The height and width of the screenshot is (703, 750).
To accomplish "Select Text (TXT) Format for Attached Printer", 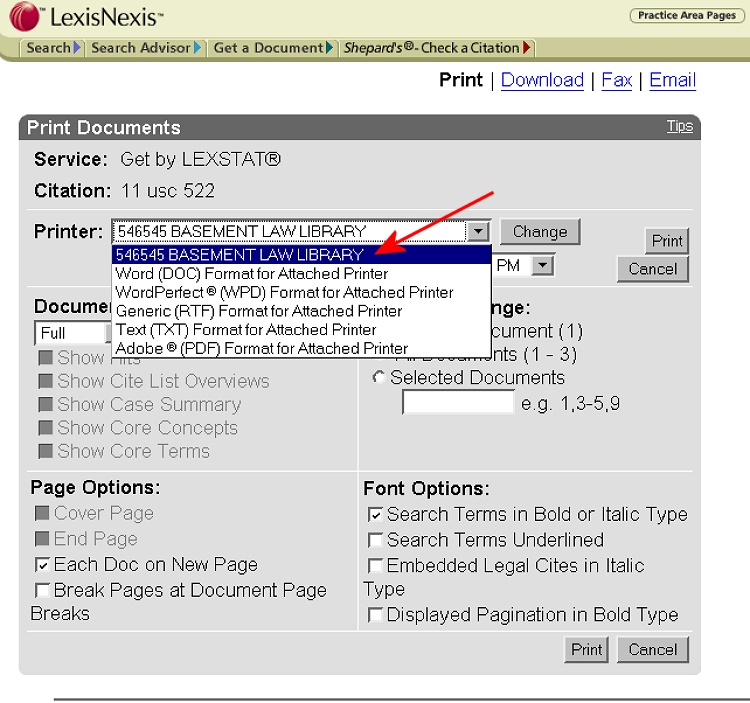I will [246, 329].
